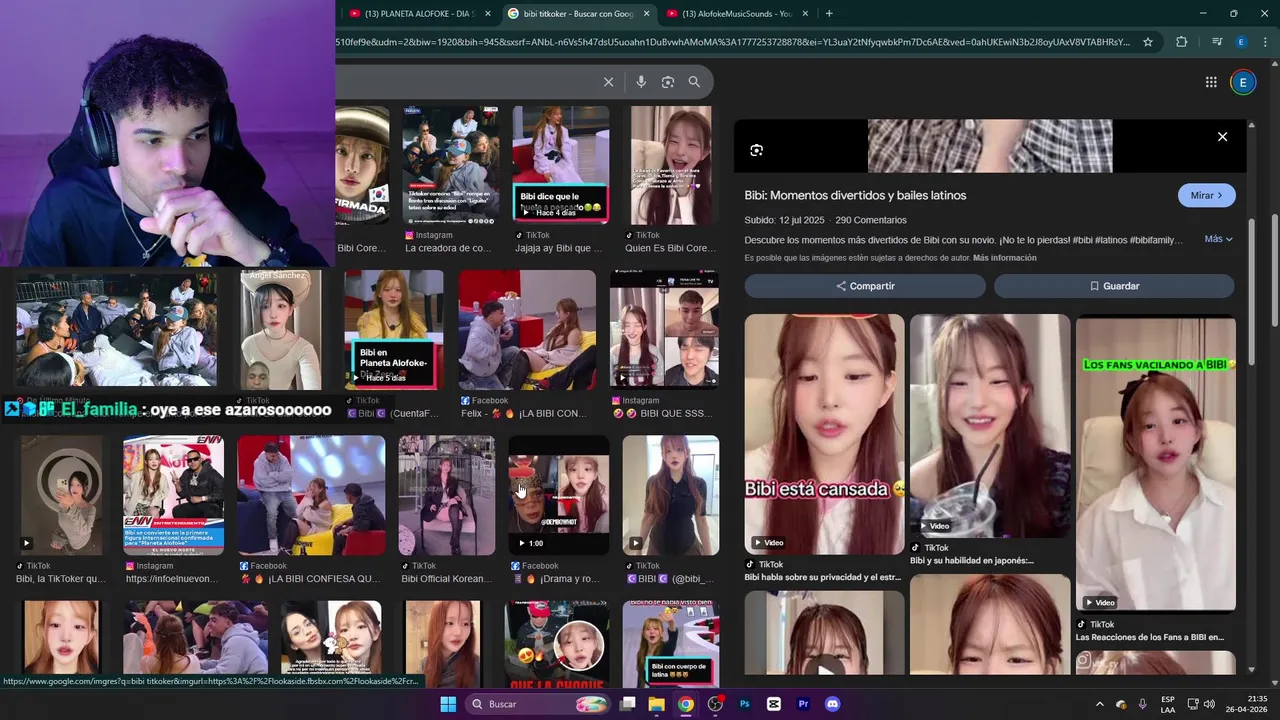Open the Chrome profile icon in toolbar
Screen dimensions: 1280x720
(x=1241, y=42)
